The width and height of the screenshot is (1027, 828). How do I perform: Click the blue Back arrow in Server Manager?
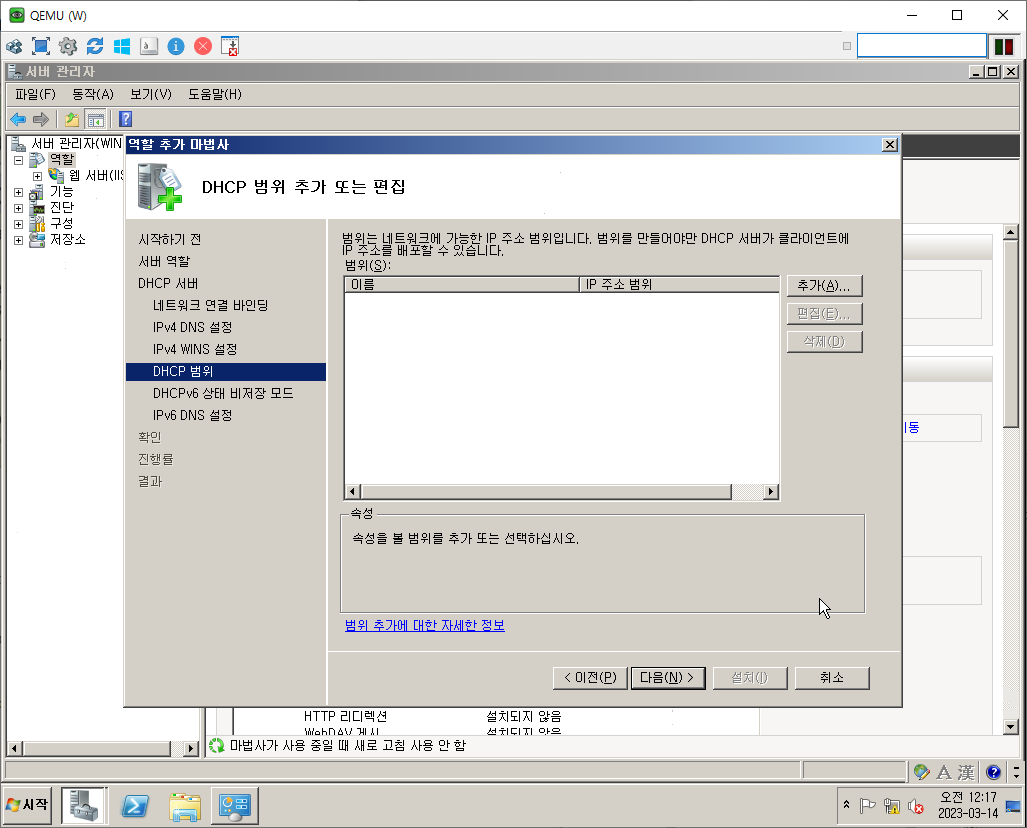click(18, 119)
